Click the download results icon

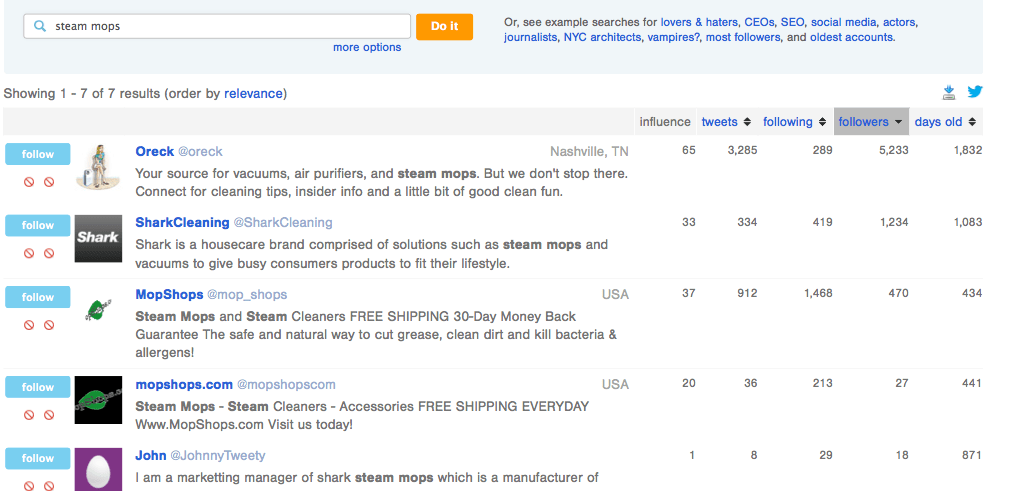(x=949, y=92)
